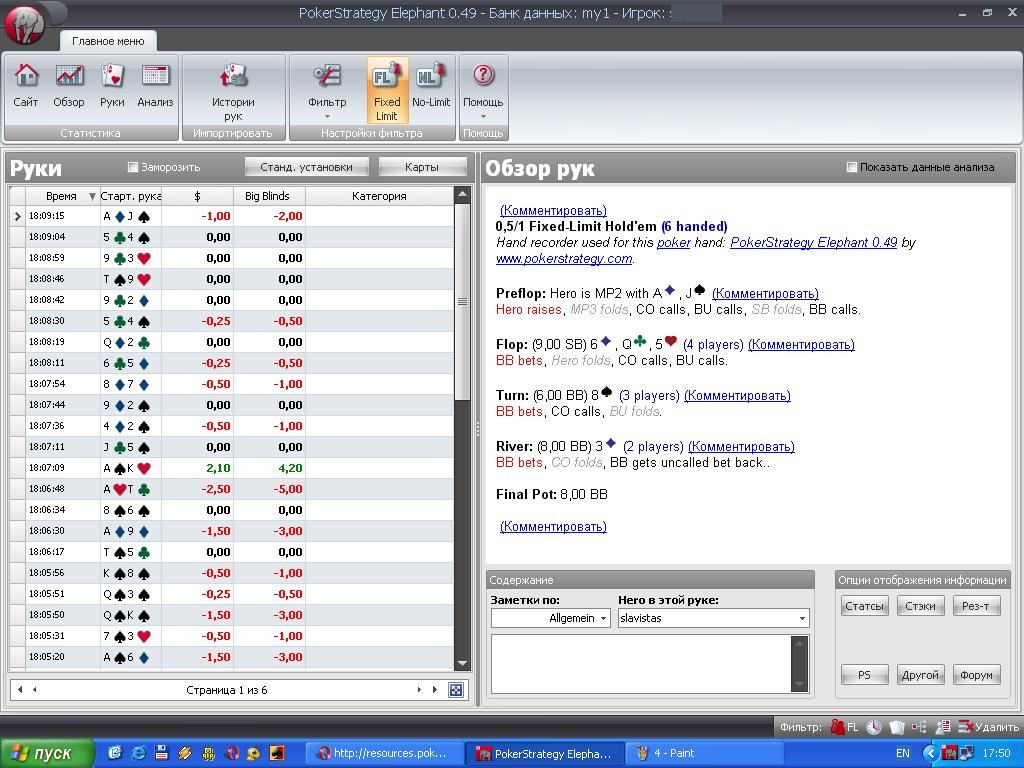Click the Станд. установки button
The image size is (1024, 768).
[x=306, y=167]
